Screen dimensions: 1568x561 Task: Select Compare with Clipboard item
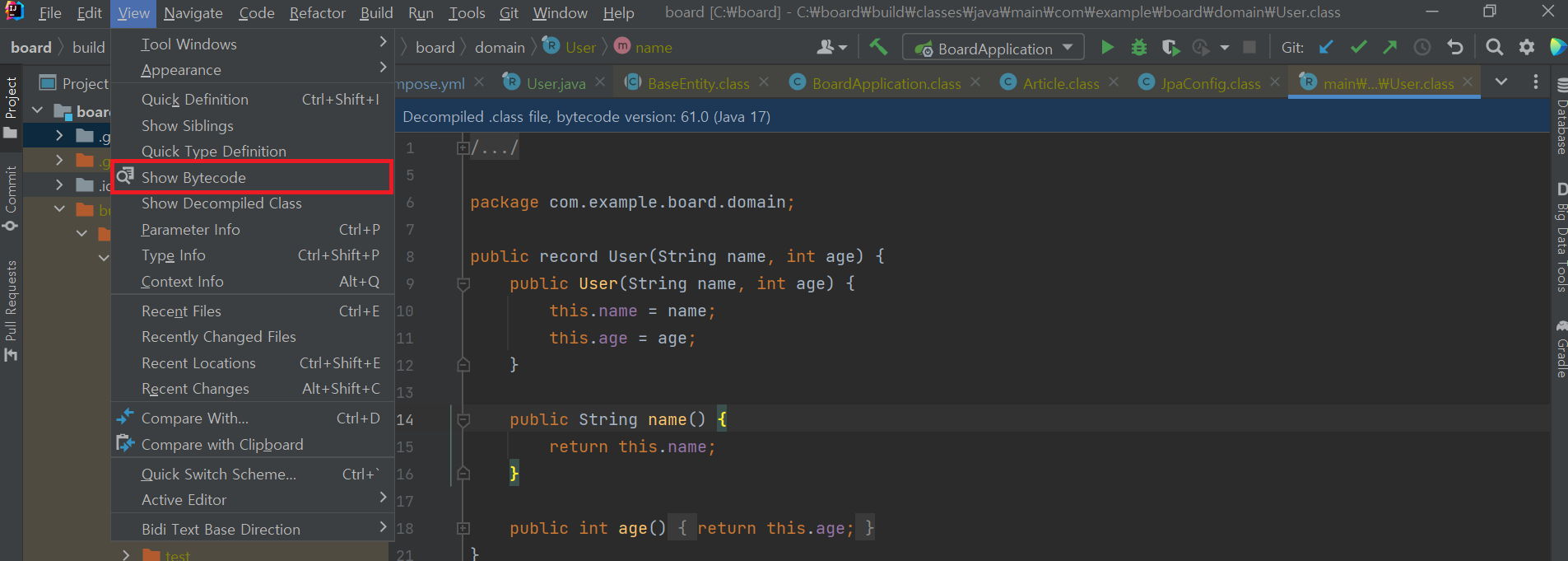click(x=252, y=445)
